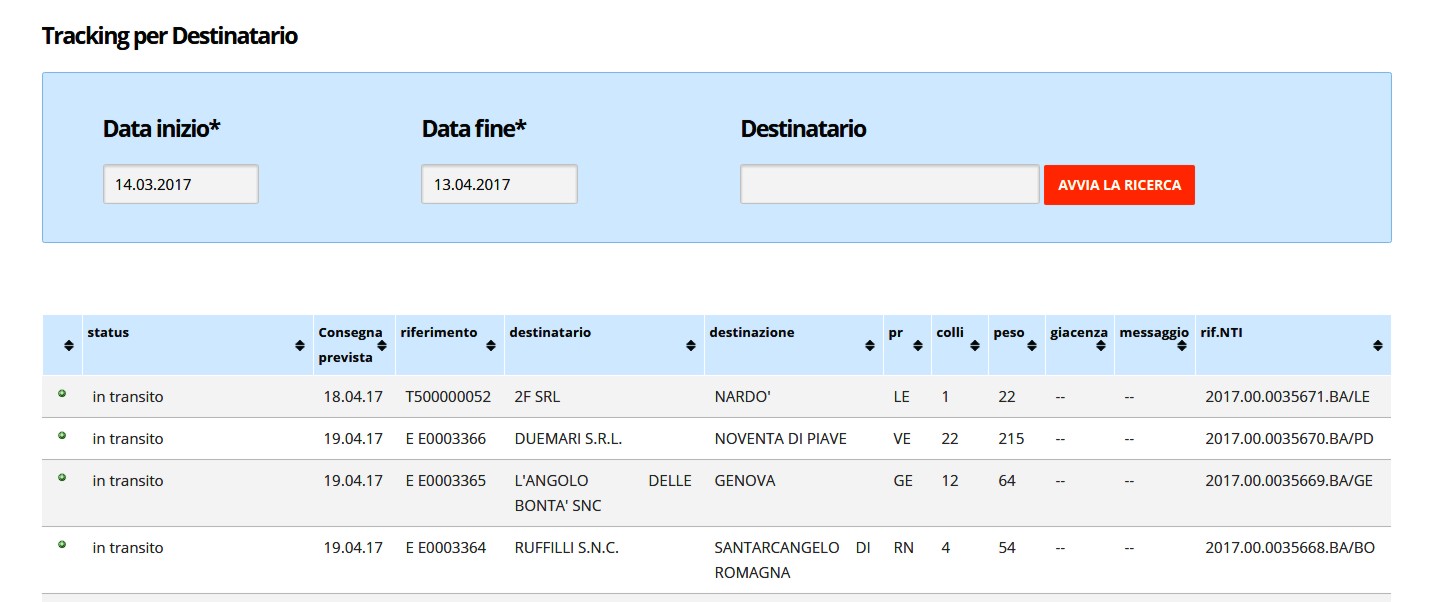This screenshot has height=602, width=1446.
Task: Click province code VE
Action: [902, 439]
